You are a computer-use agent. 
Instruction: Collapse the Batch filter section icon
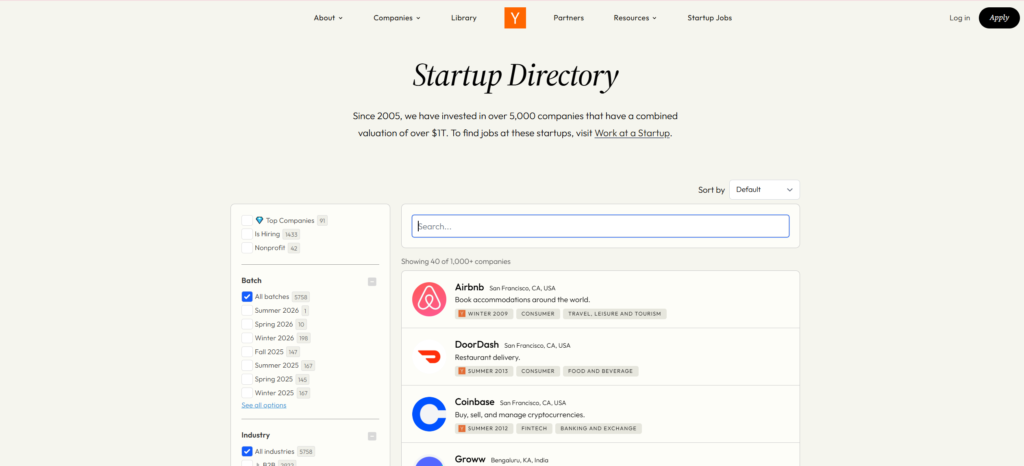(372, 281)
